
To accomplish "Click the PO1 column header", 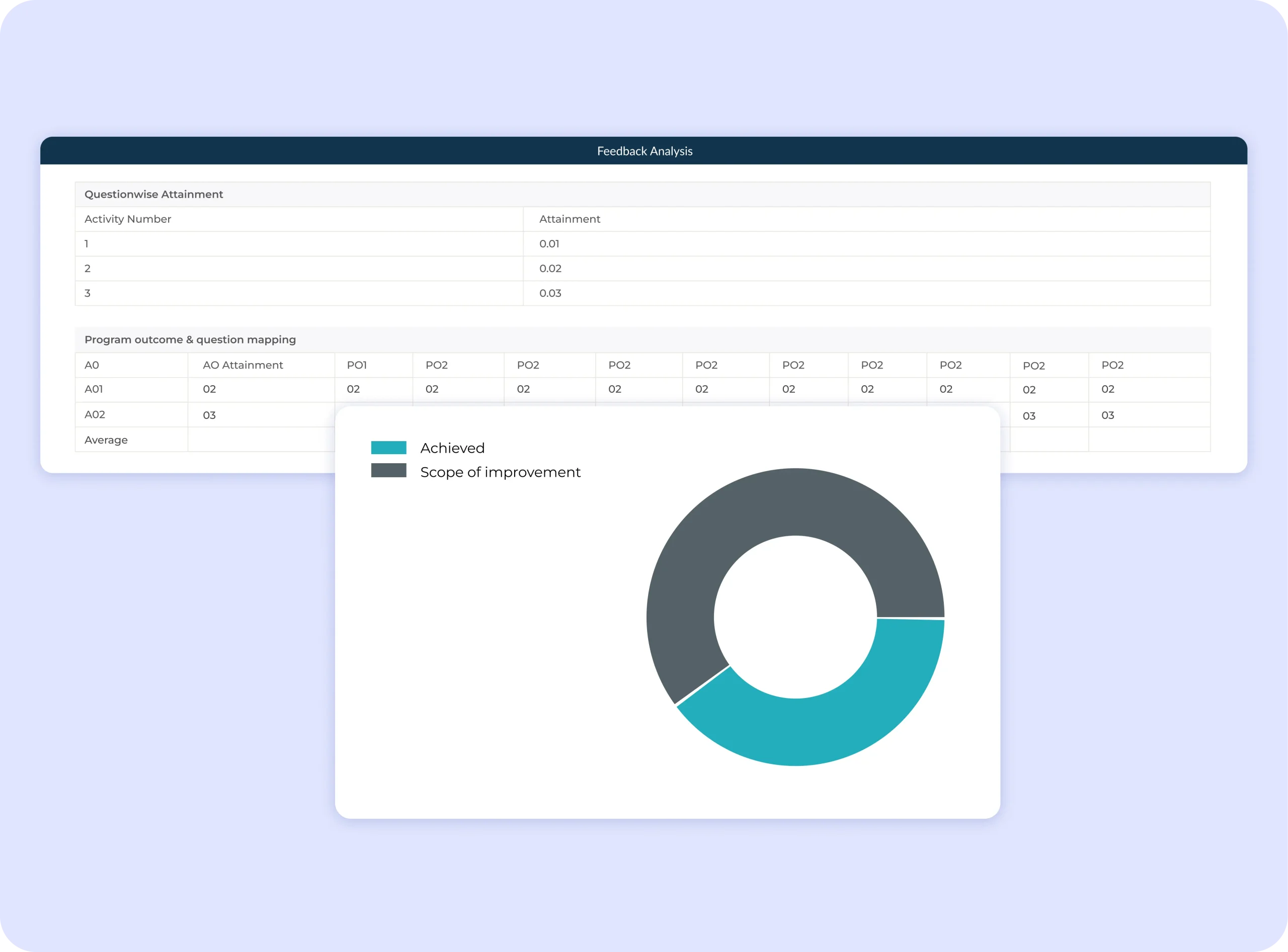I will click(x=356, y=365).
